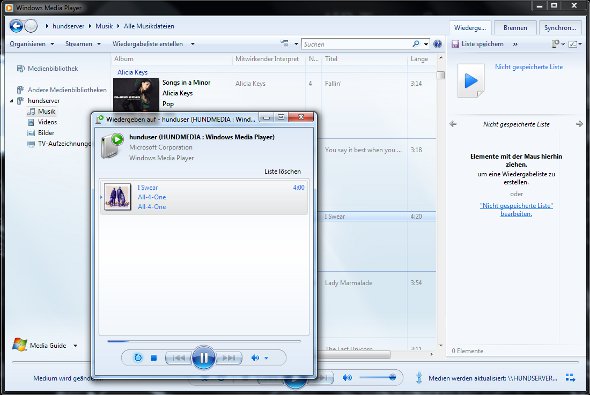Image resolution: width=590 pixels, height=395 pixels.
Task: Click the media update status icon
Action: [x=419, y=377]
